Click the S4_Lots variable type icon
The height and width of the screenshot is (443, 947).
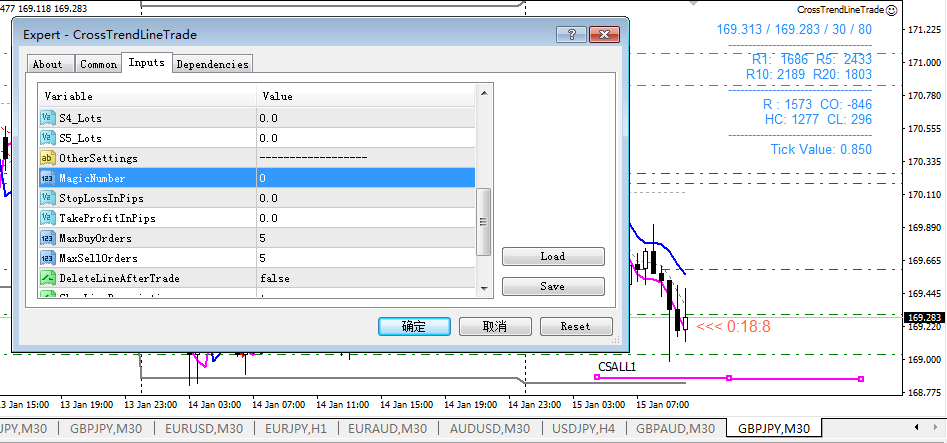click(x=48, y=118)
